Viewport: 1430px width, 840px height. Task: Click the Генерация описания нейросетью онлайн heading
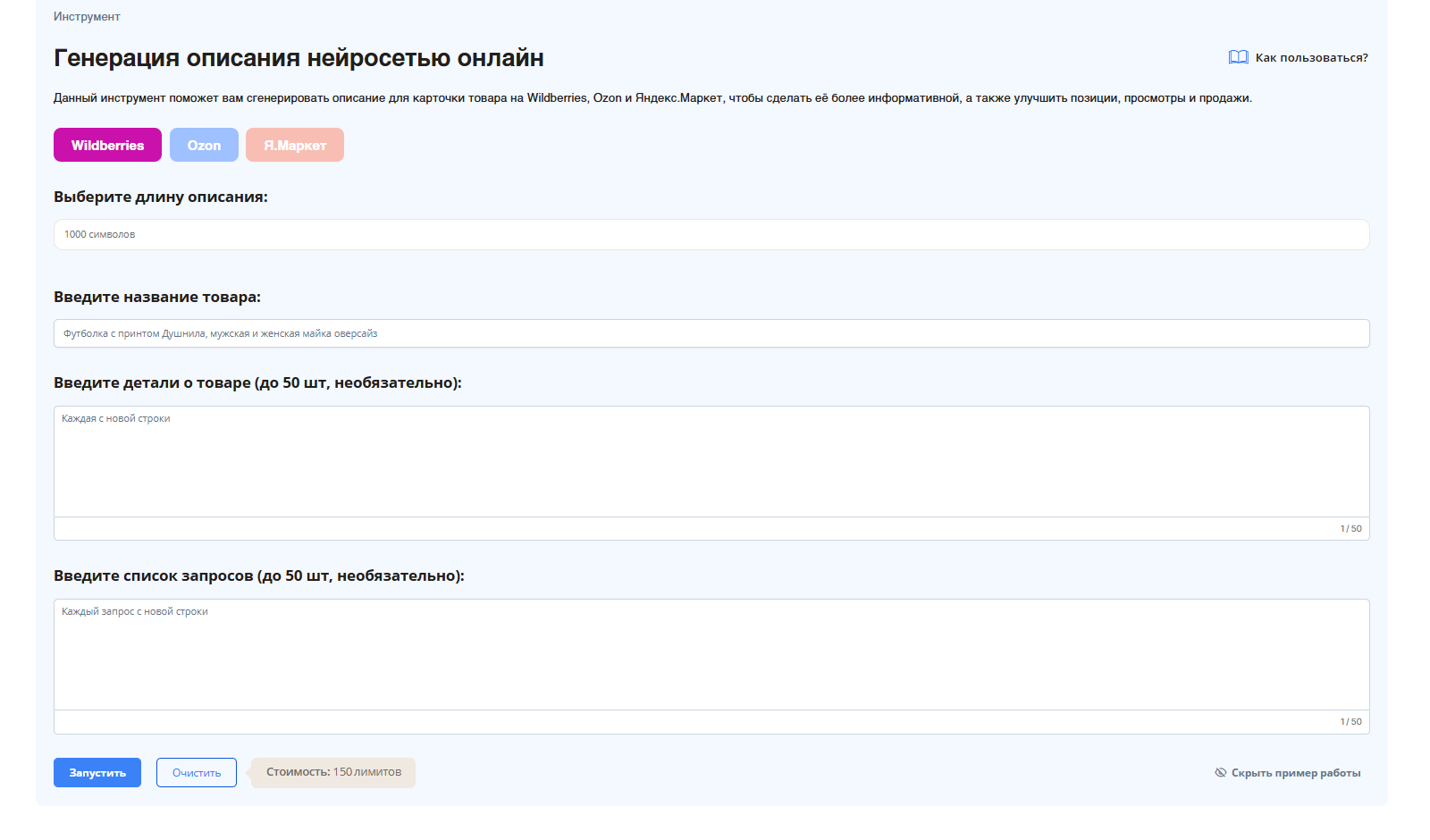click(x=299, y=58)
